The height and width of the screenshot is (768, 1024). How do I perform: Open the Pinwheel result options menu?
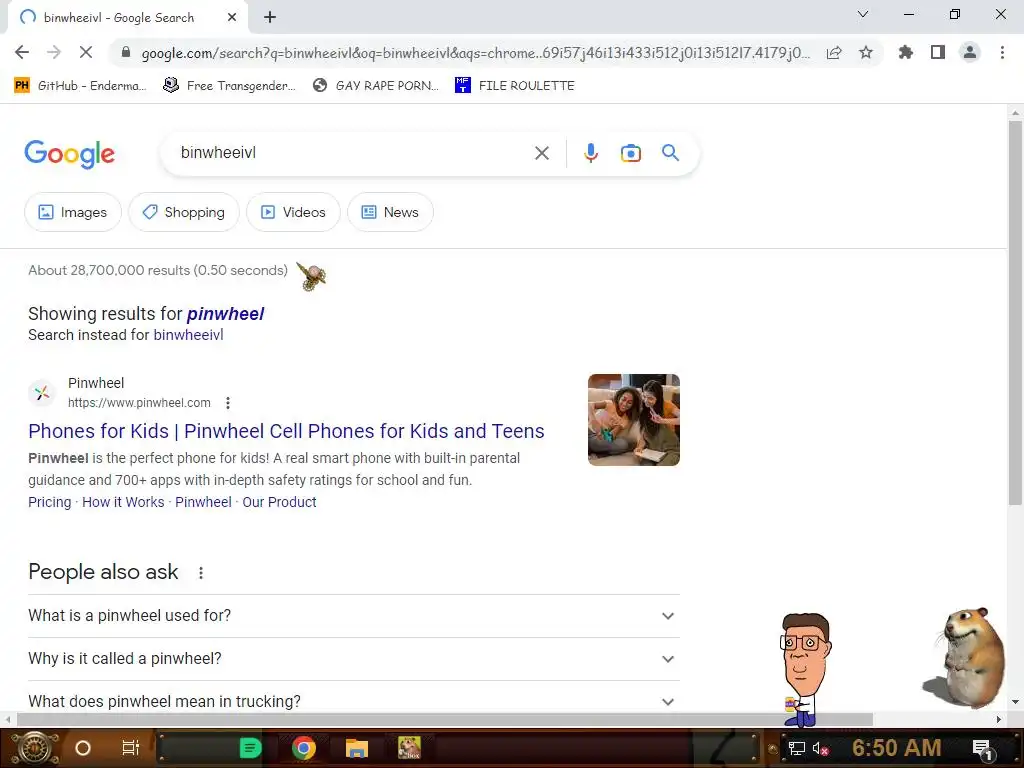coord(228,403)
